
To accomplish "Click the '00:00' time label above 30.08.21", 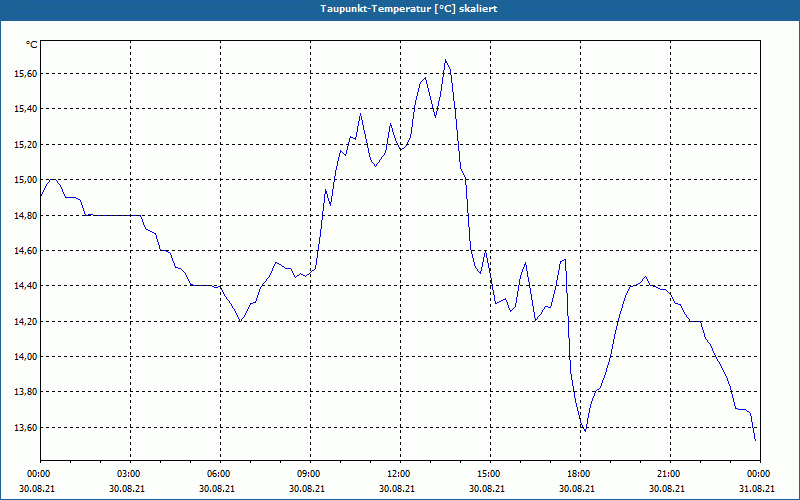I will 37,474.
